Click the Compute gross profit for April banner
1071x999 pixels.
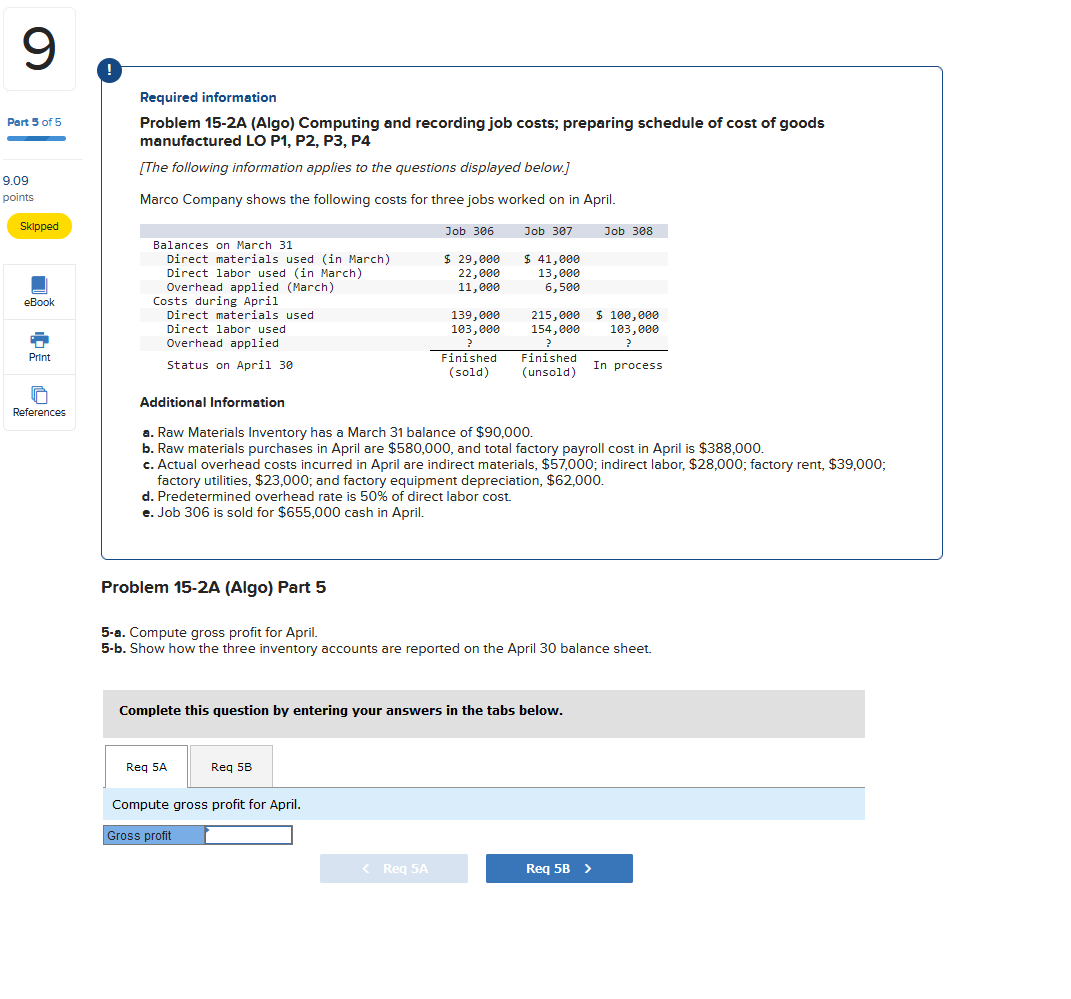(x=484, y=804)
